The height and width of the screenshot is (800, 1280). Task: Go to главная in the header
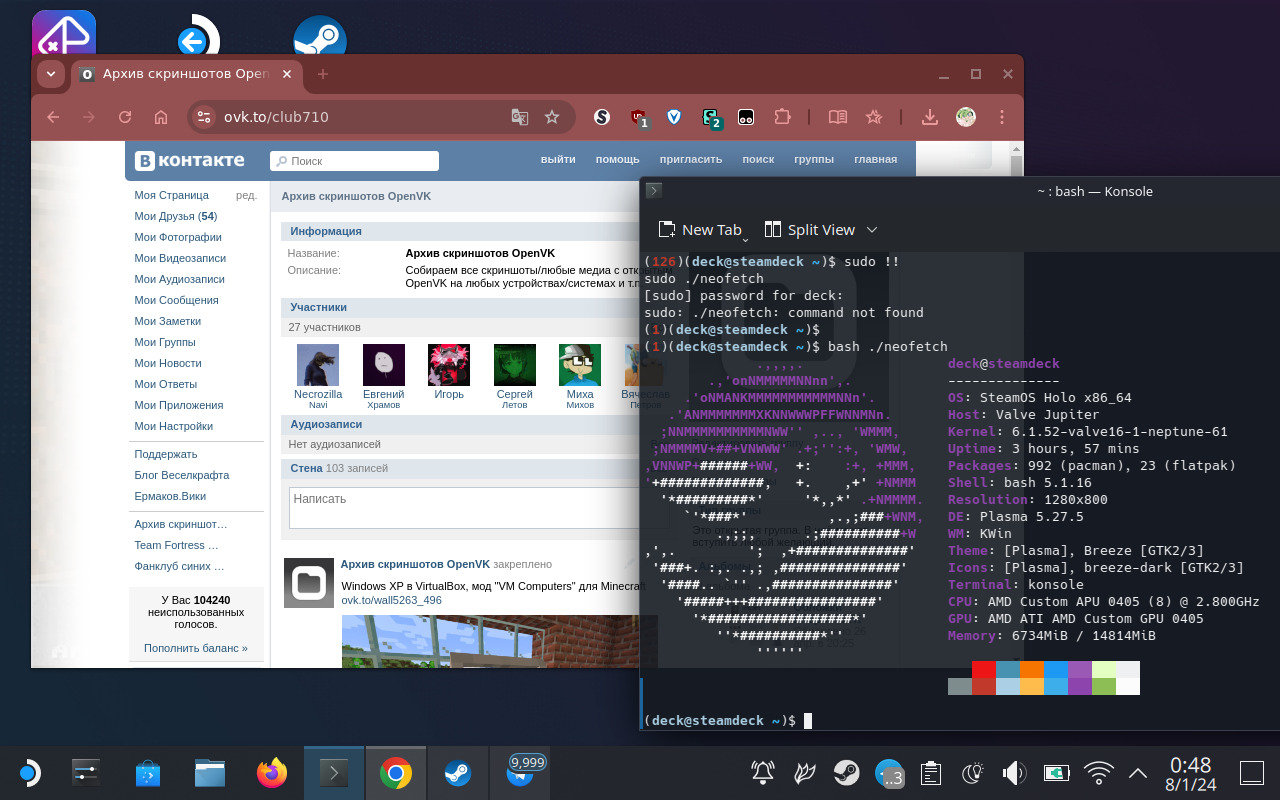(x=875, y=160)
